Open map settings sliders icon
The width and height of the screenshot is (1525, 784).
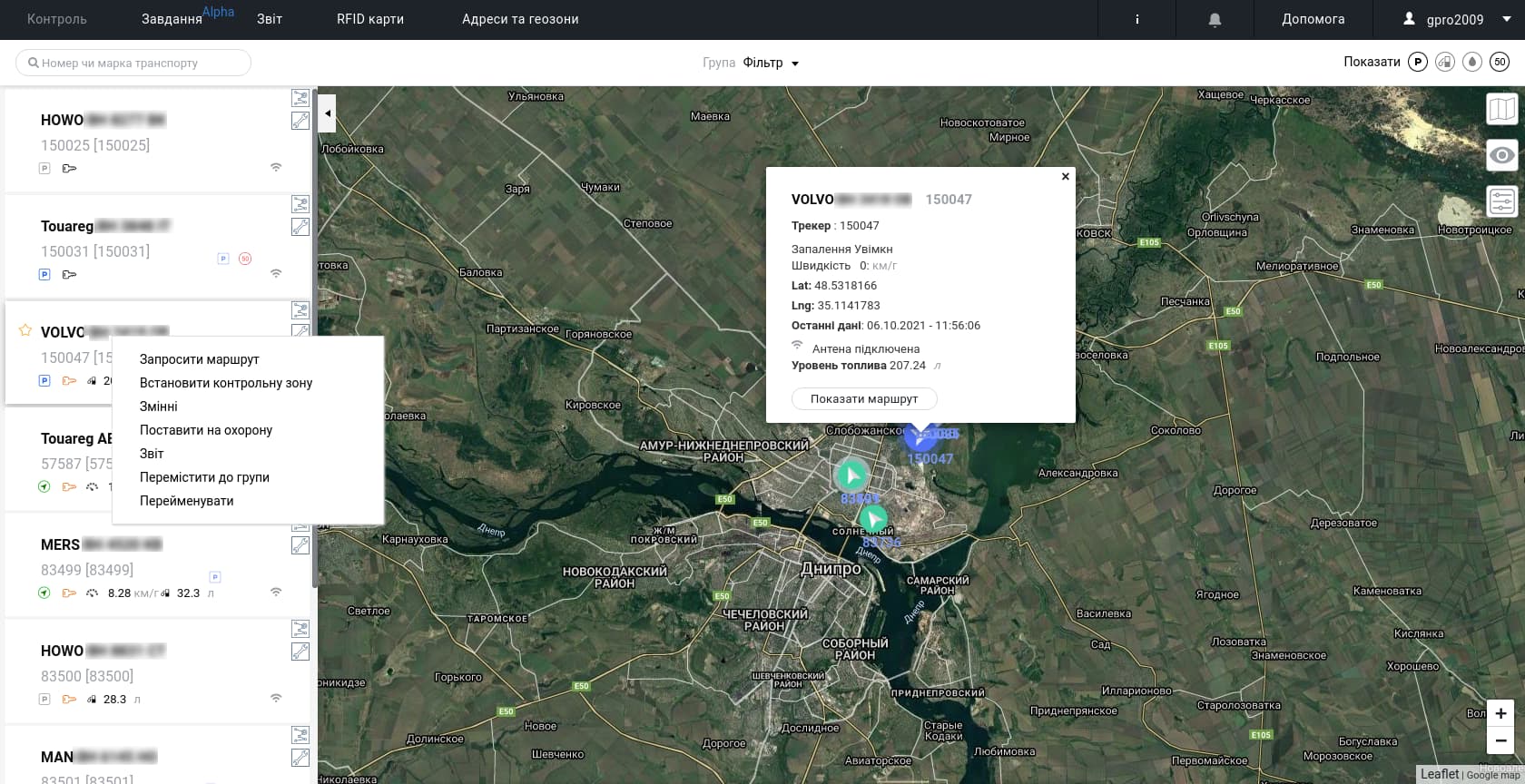1502,201
